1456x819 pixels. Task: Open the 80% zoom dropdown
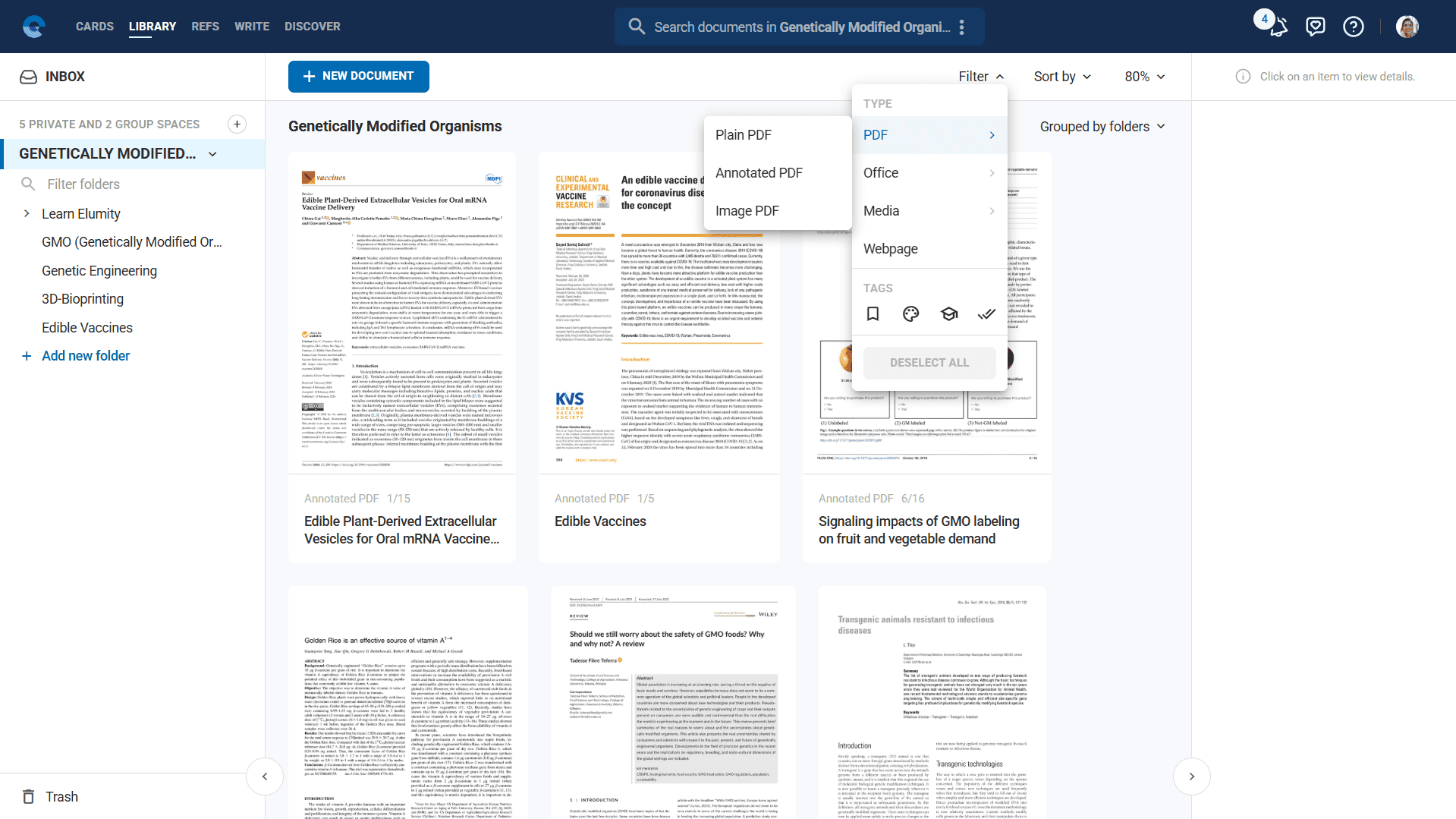[1144, 77]
